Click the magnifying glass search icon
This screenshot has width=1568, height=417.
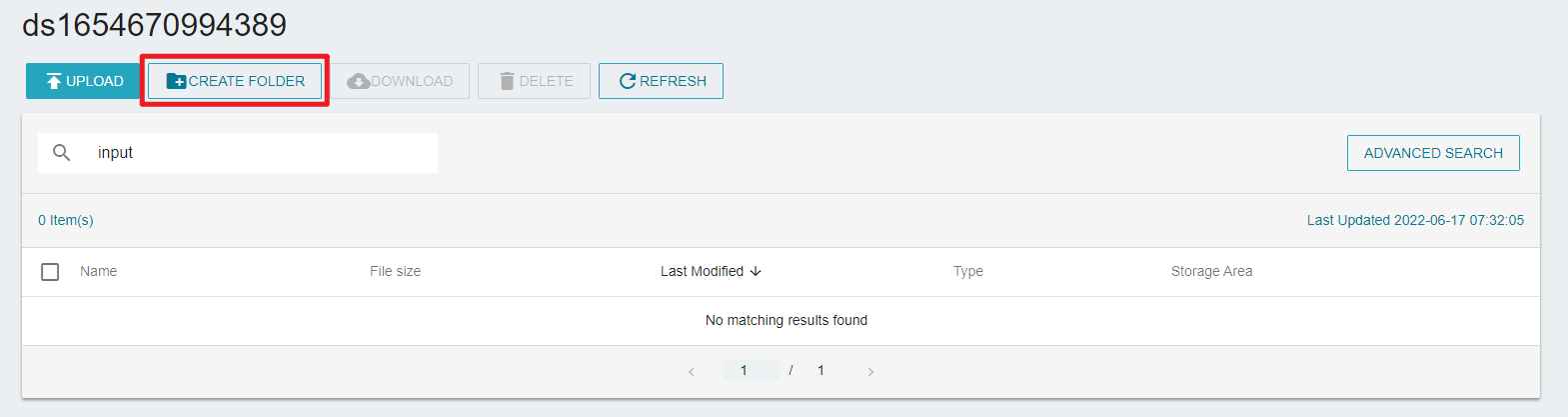click(62, 153)
